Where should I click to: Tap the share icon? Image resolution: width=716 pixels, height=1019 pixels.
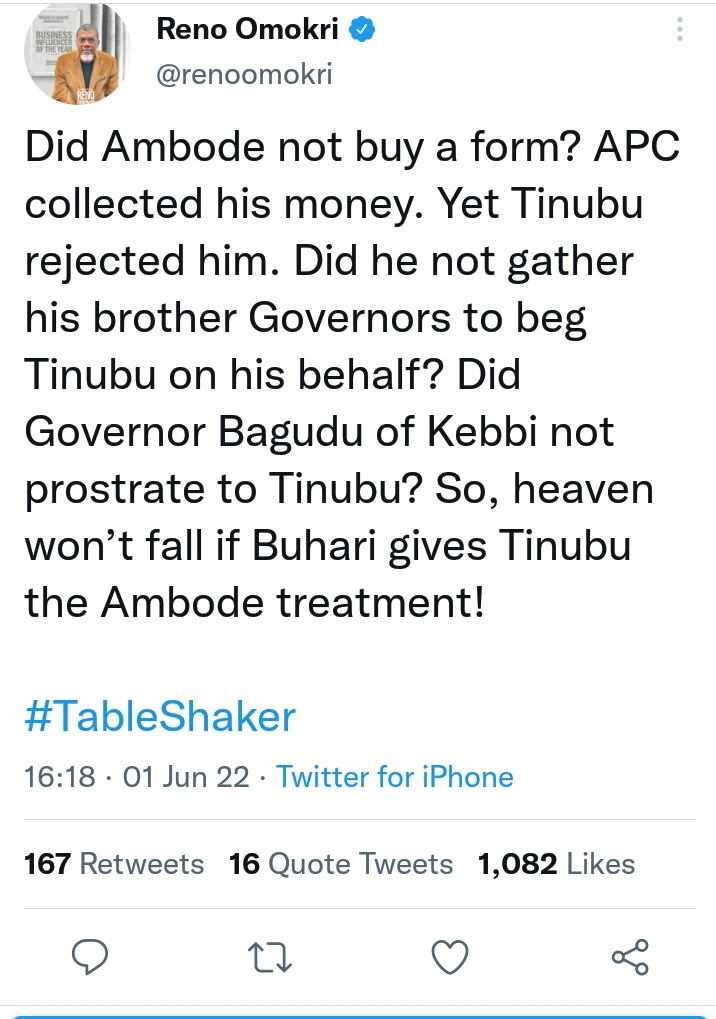(629, 958)
